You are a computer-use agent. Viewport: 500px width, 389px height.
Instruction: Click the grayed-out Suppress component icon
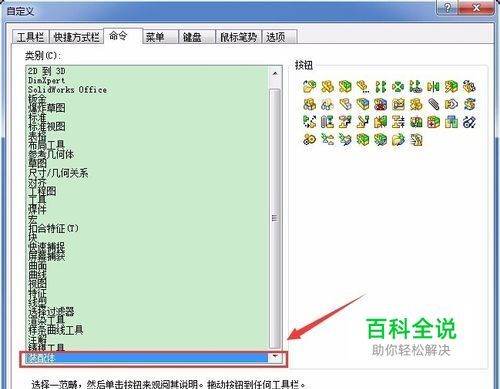(x=345, y=104)
